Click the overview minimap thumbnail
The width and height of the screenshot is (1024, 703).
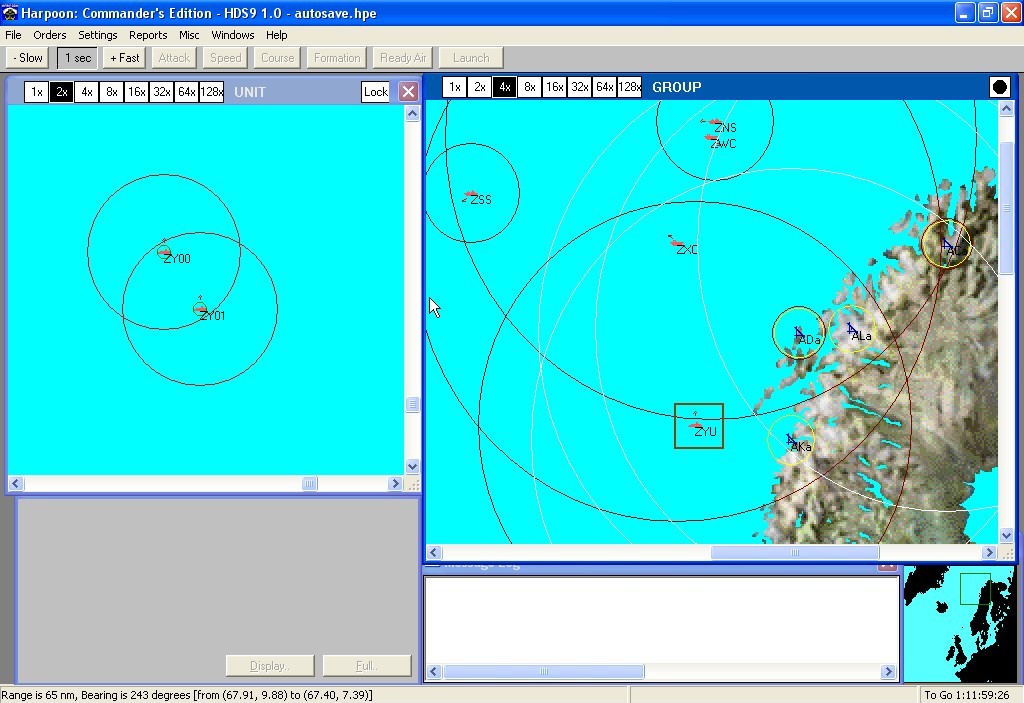tap(962, 624)
